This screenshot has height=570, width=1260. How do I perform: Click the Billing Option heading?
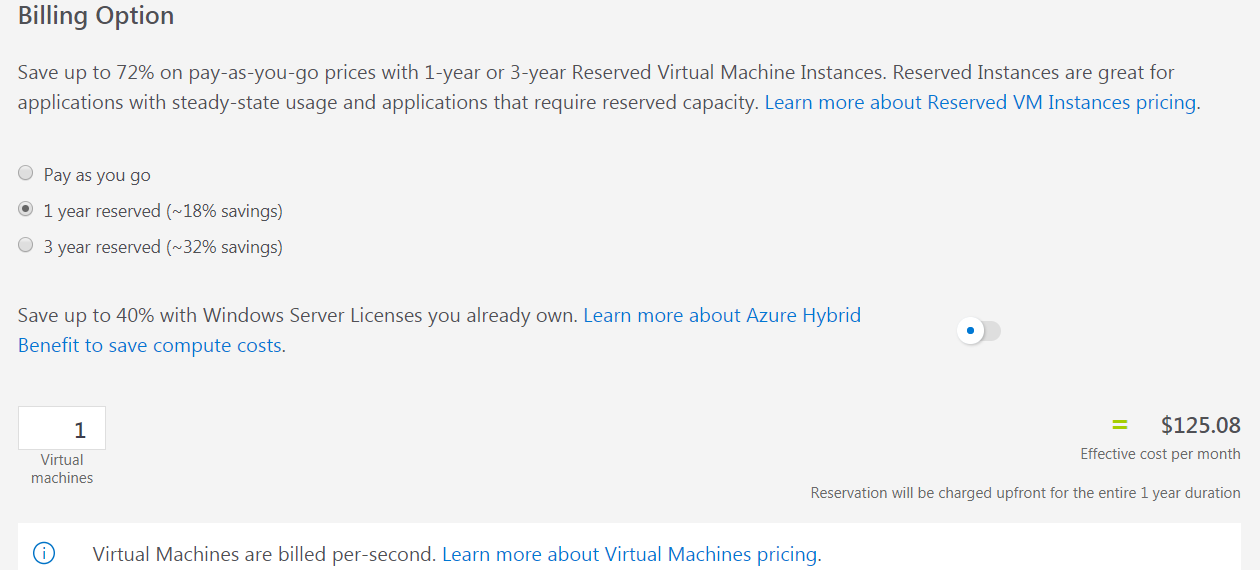coord(96,16)
